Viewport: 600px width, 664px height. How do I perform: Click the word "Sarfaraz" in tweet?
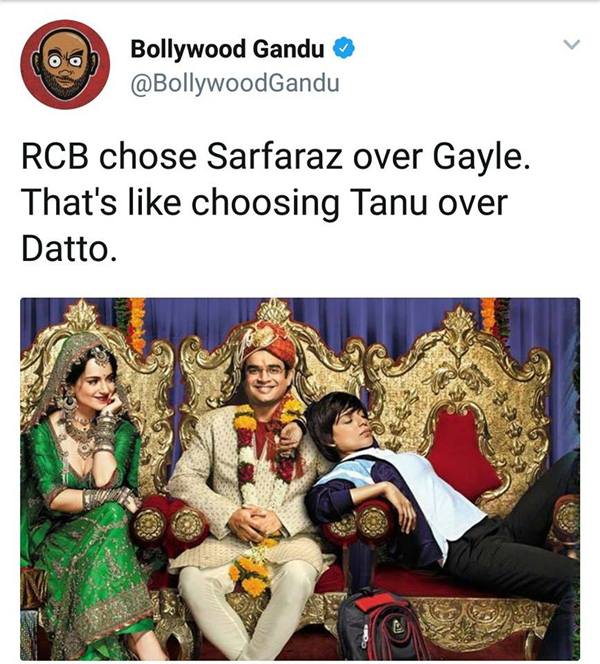(x=274, y=156)
